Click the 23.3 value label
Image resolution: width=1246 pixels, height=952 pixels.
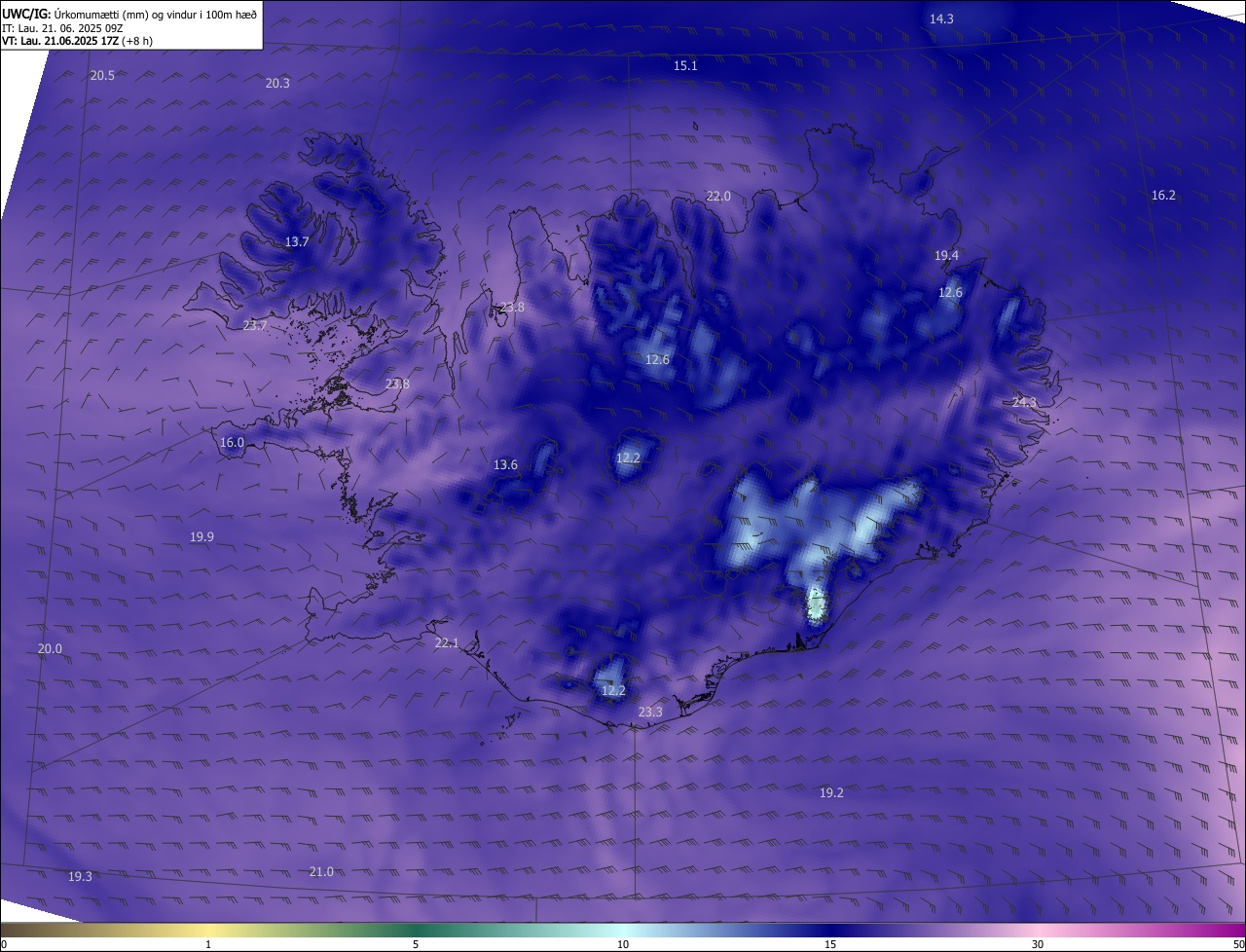(x=649, y=712)
